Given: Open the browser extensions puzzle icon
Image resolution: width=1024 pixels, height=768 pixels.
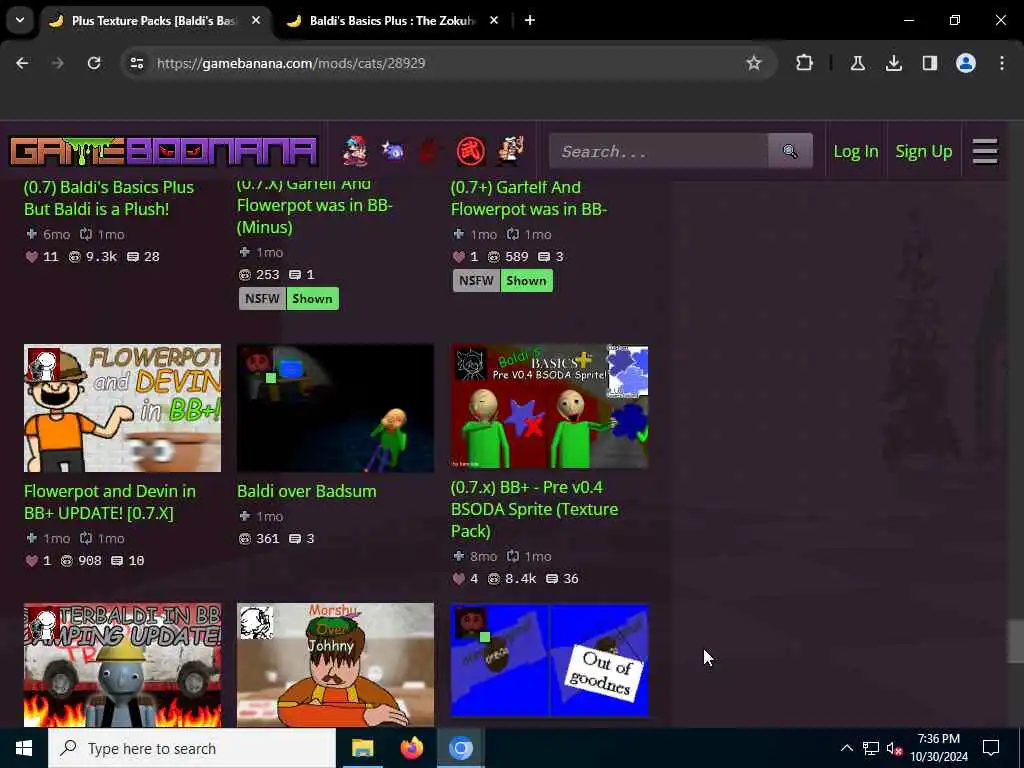Looking at the screenshot, I should pyautogui.click(x=805, y=63).
